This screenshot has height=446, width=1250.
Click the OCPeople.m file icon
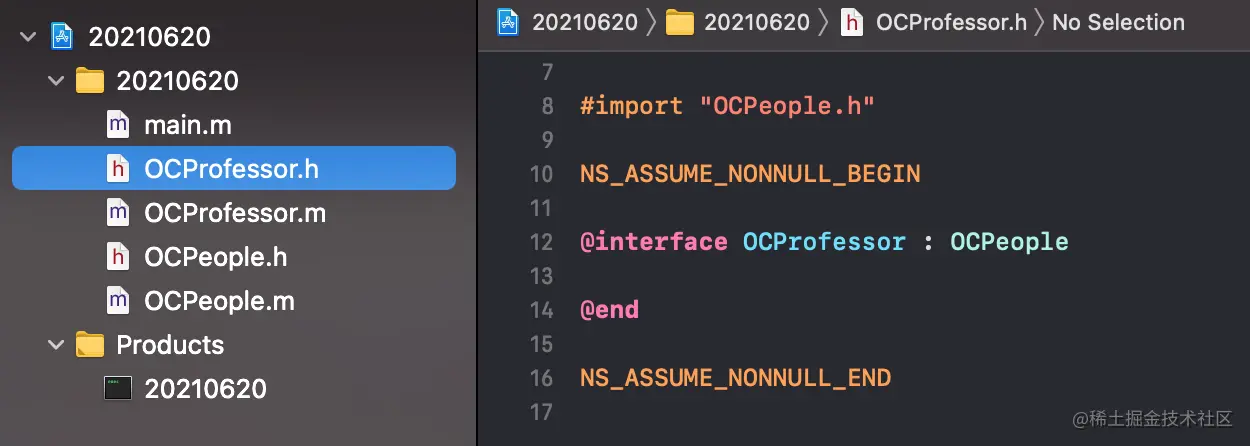tap(118, 301)
